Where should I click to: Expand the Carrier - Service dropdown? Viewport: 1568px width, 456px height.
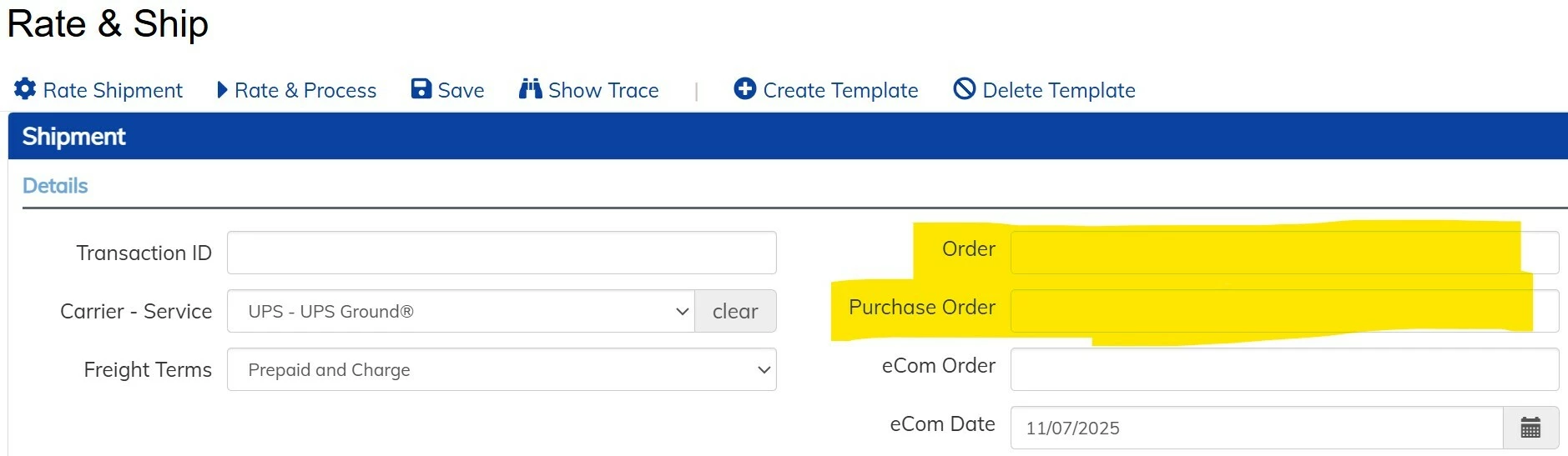tap(461, 311)
